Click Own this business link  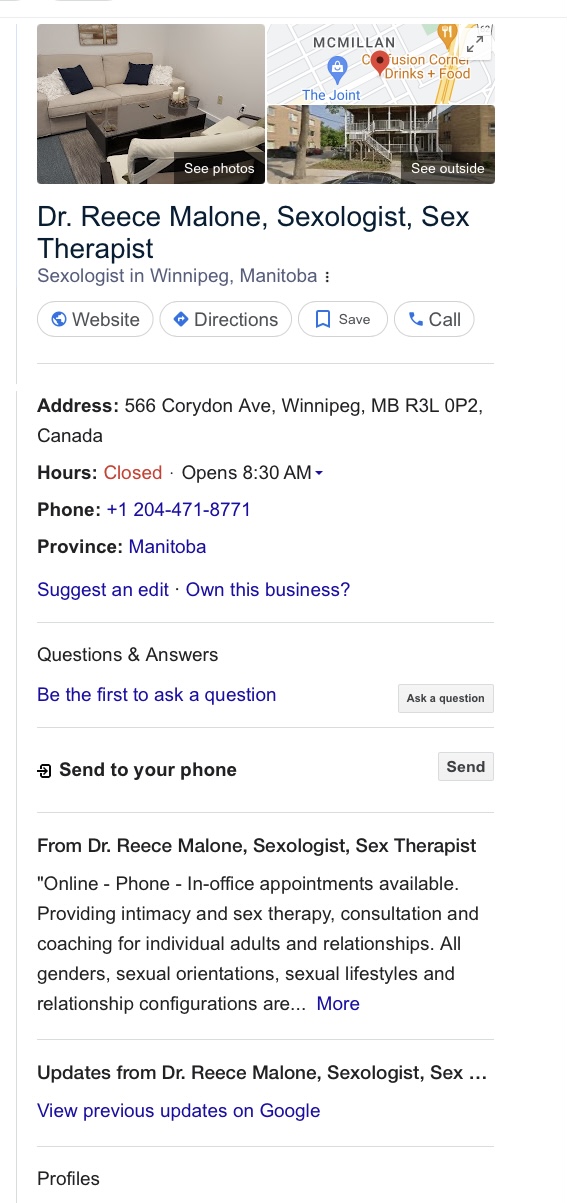click(268, 590)
